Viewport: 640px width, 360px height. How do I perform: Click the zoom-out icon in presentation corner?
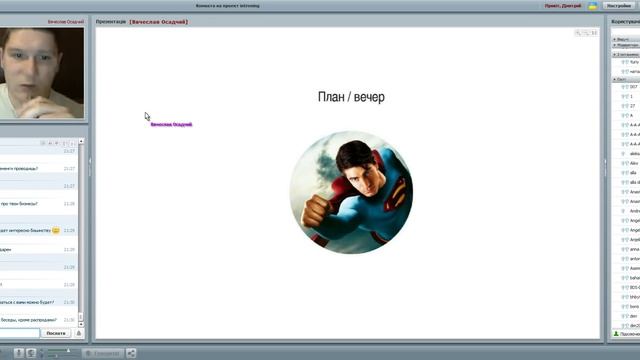tap(586, 33)
